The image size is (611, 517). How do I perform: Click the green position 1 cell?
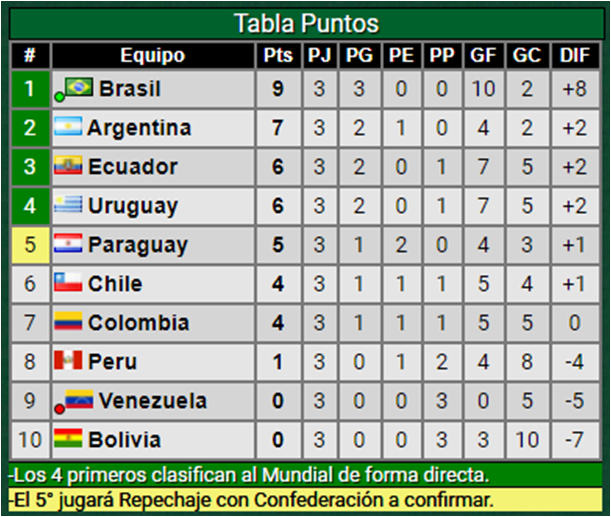[x=30, y=89]
